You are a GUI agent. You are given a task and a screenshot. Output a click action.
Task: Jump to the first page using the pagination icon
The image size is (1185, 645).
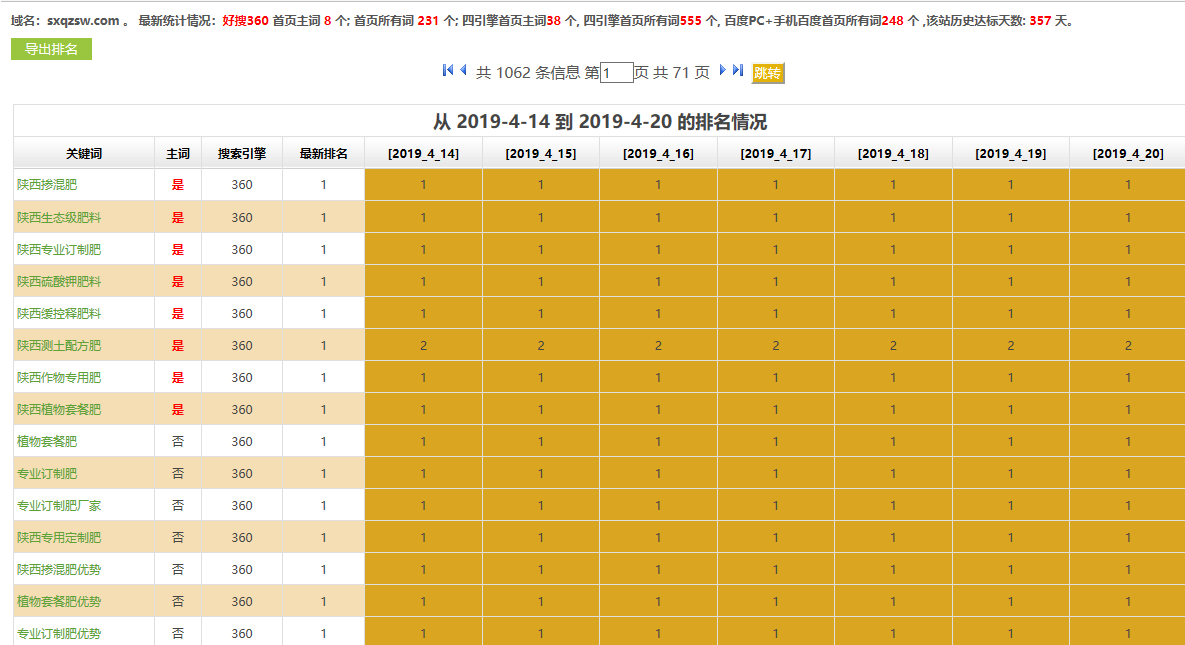click(447, 70)
